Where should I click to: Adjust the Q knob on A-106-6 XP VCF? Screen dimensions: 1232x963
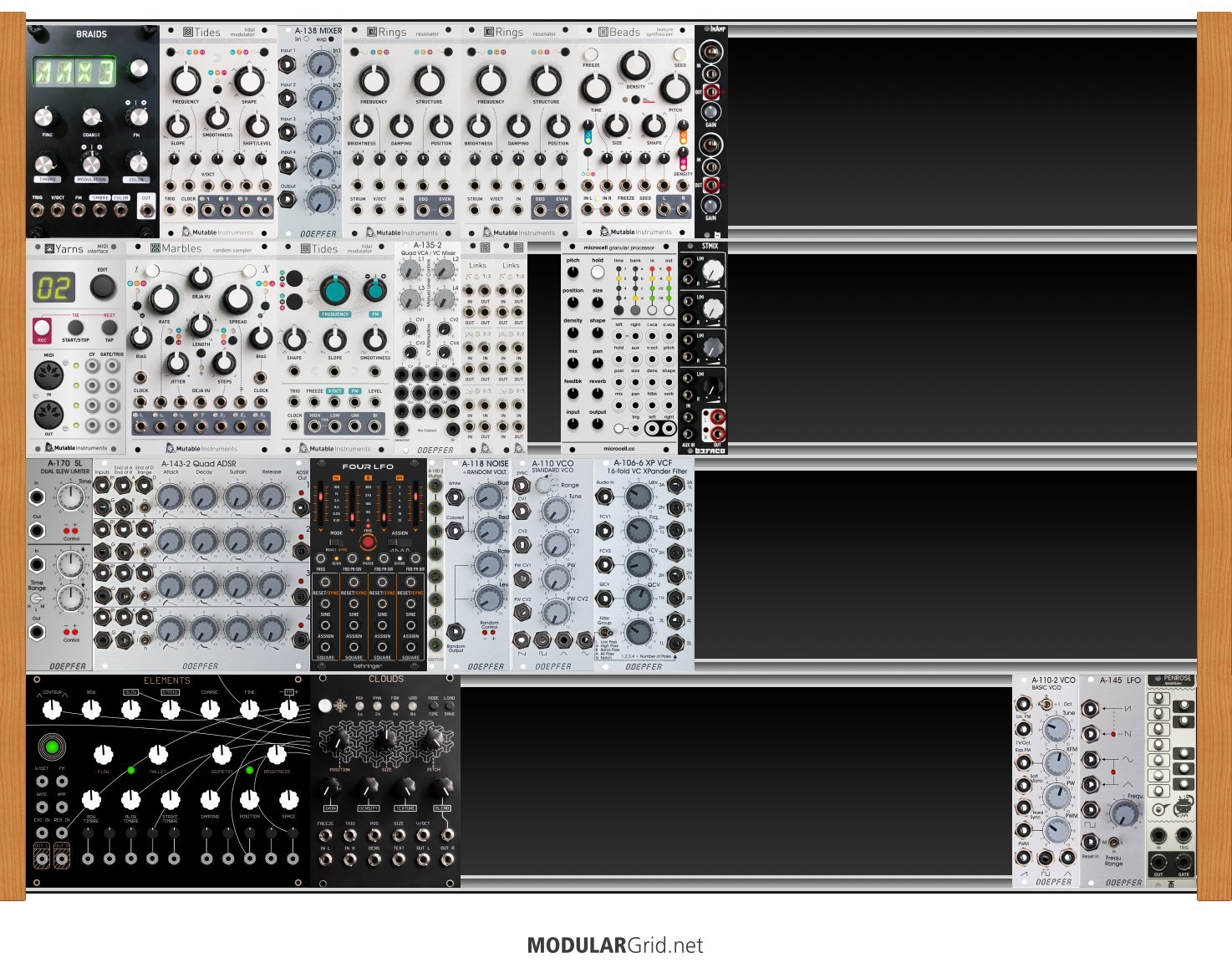pyautogui.click(x=638, y=632)
